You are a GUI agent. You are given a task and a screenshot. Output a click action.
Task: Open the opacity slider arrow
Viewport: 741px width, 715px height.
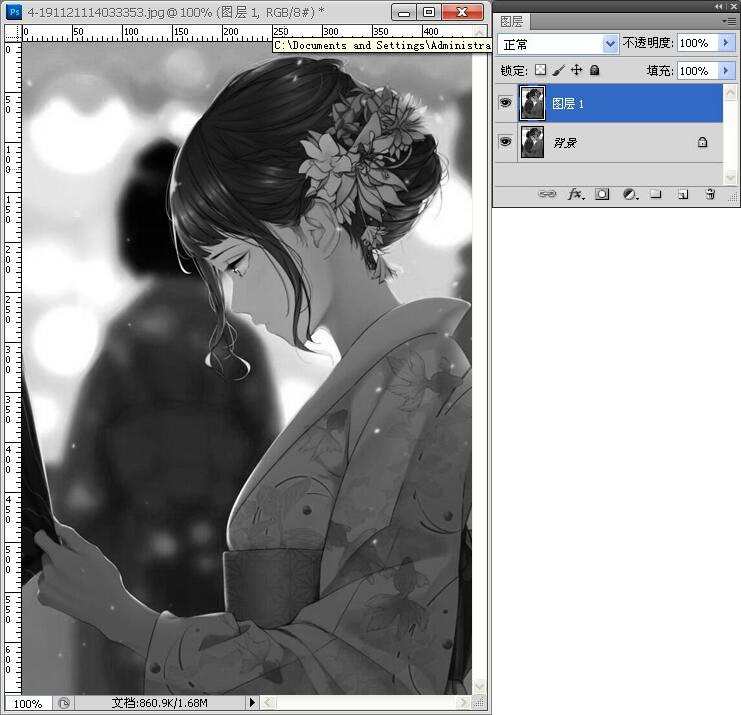(x=726, y=43)
